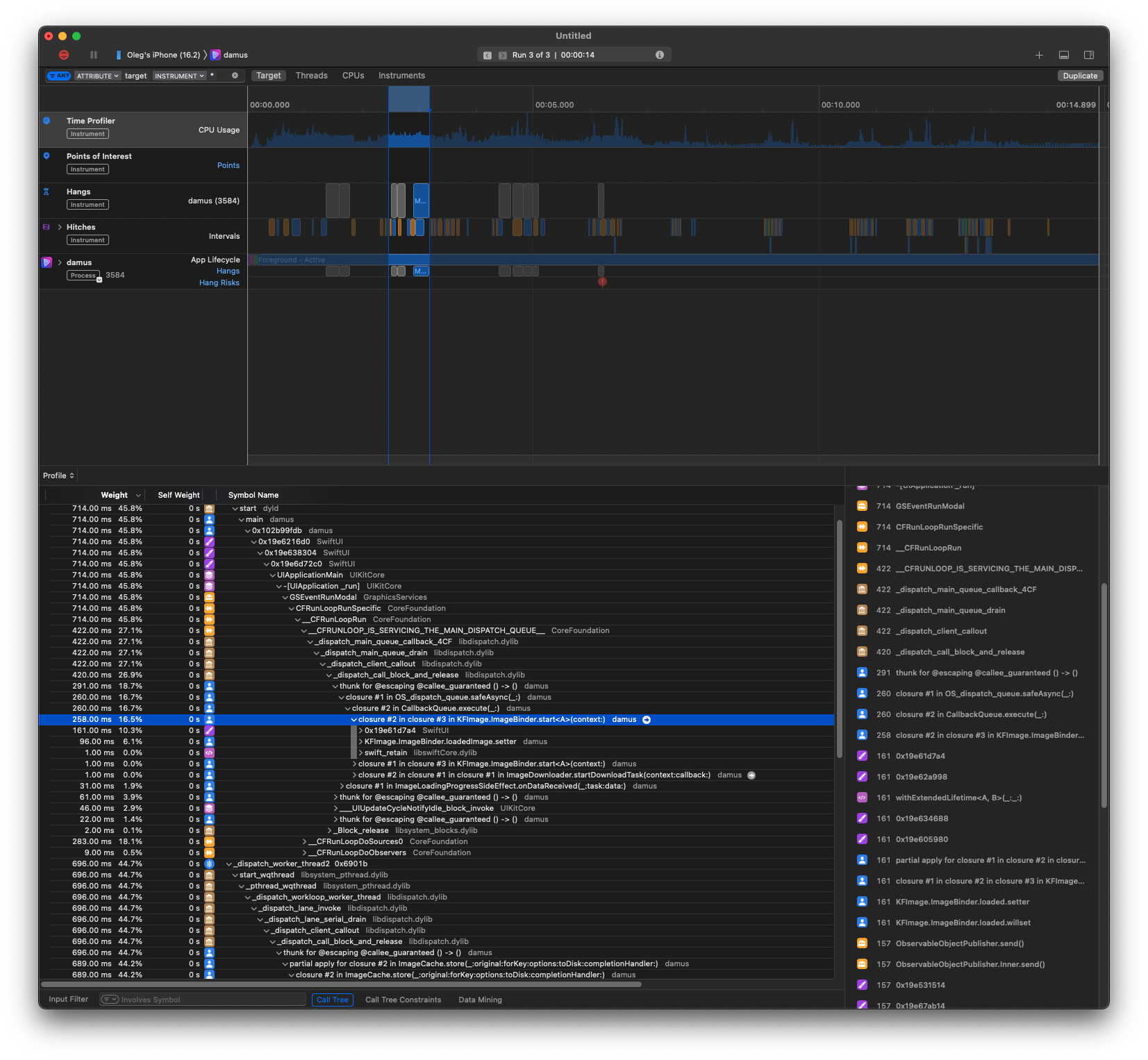Expand __CFRunLoopDoSources0 row
The height and width of the screenshot is (1060, 1148).
click(x=304, y=842)
